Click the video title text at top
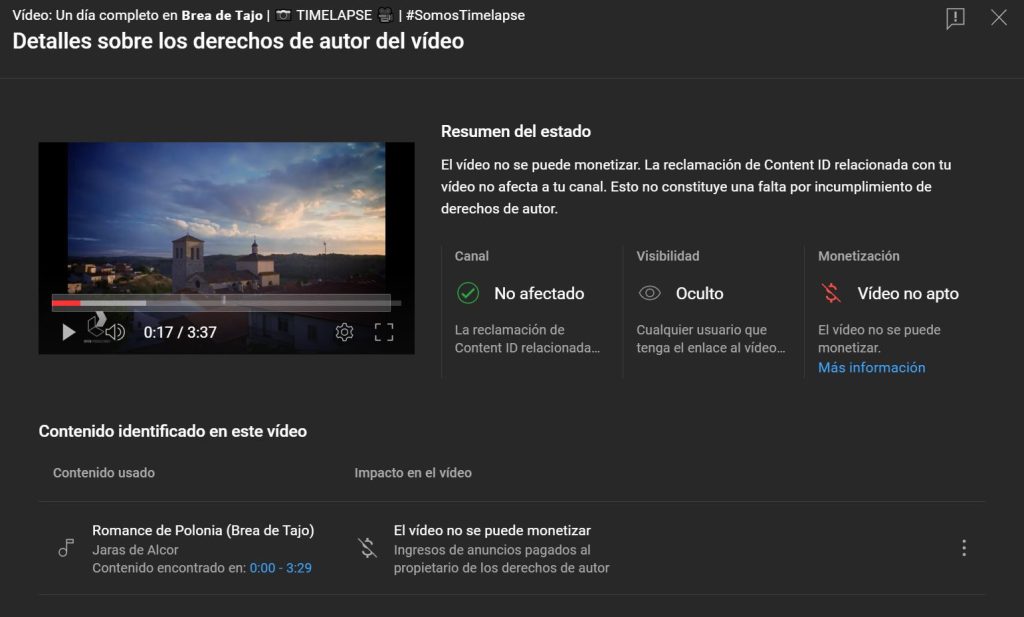Viewport: 1024px width, 617px height. coord(268,15)
